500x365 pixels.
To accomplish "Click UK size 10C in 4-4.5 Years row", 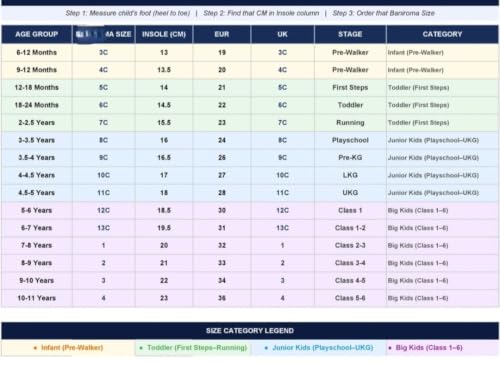I will pos(282,175).
